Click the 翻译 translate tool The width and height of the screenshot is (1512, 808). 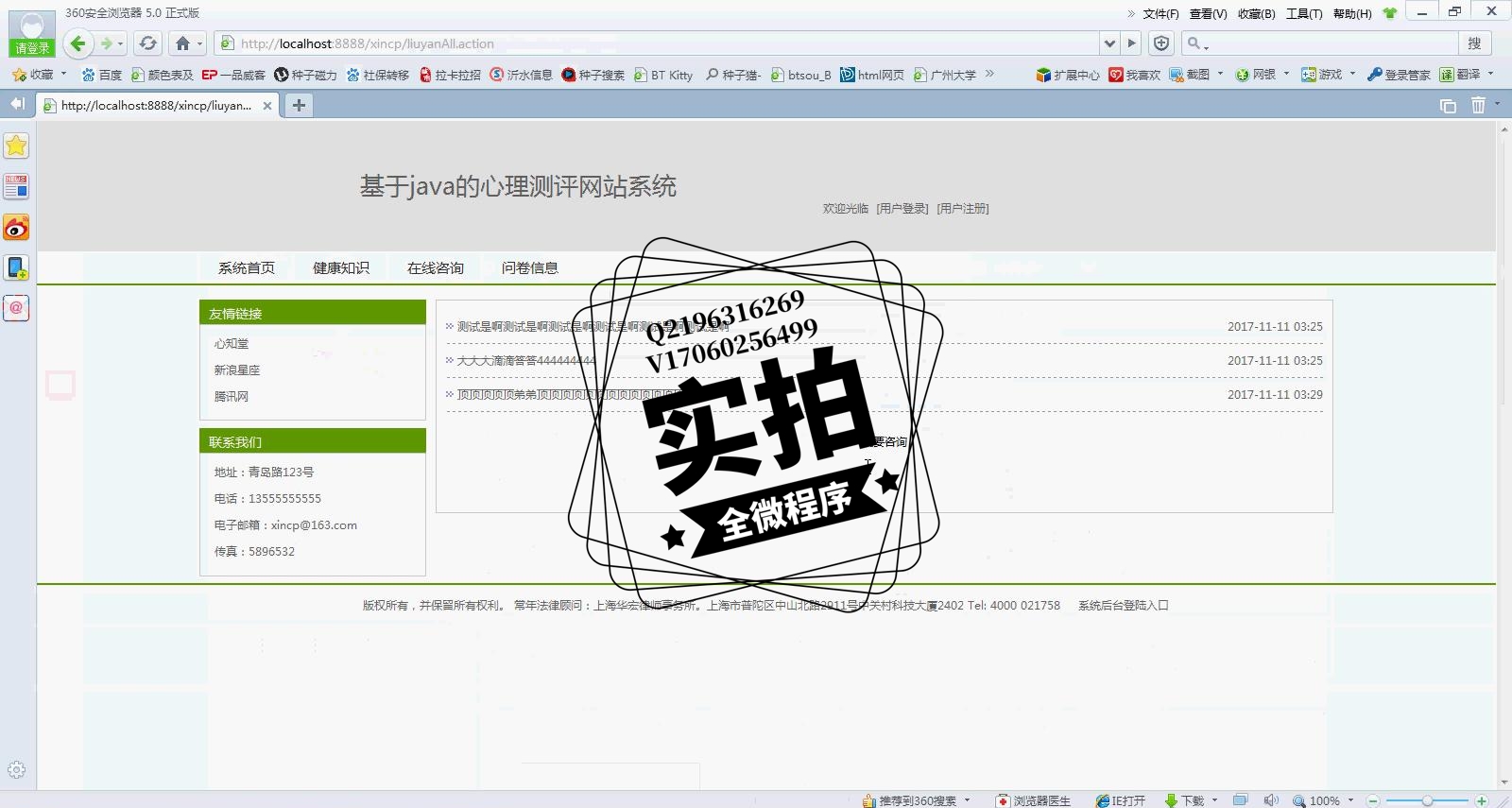(1460, 75)
